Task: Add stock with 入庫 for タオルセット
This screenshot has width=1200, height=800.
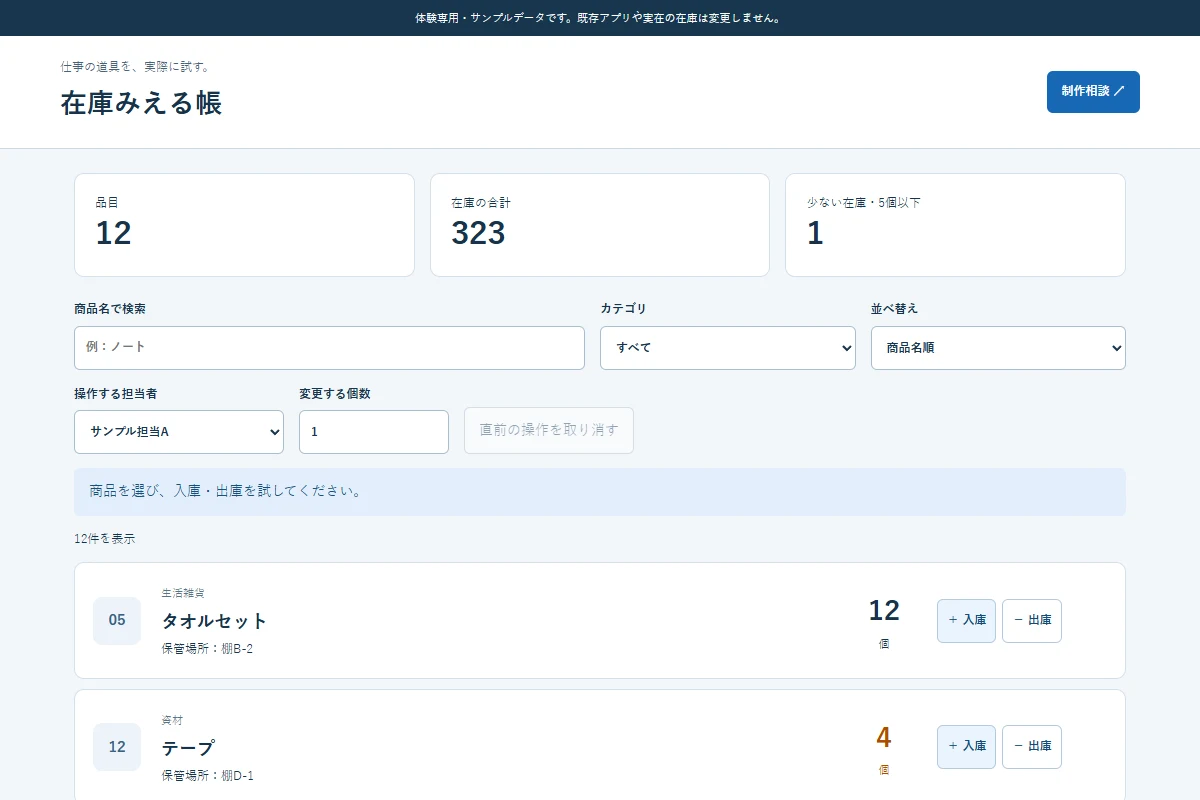Action: (966, 621)
